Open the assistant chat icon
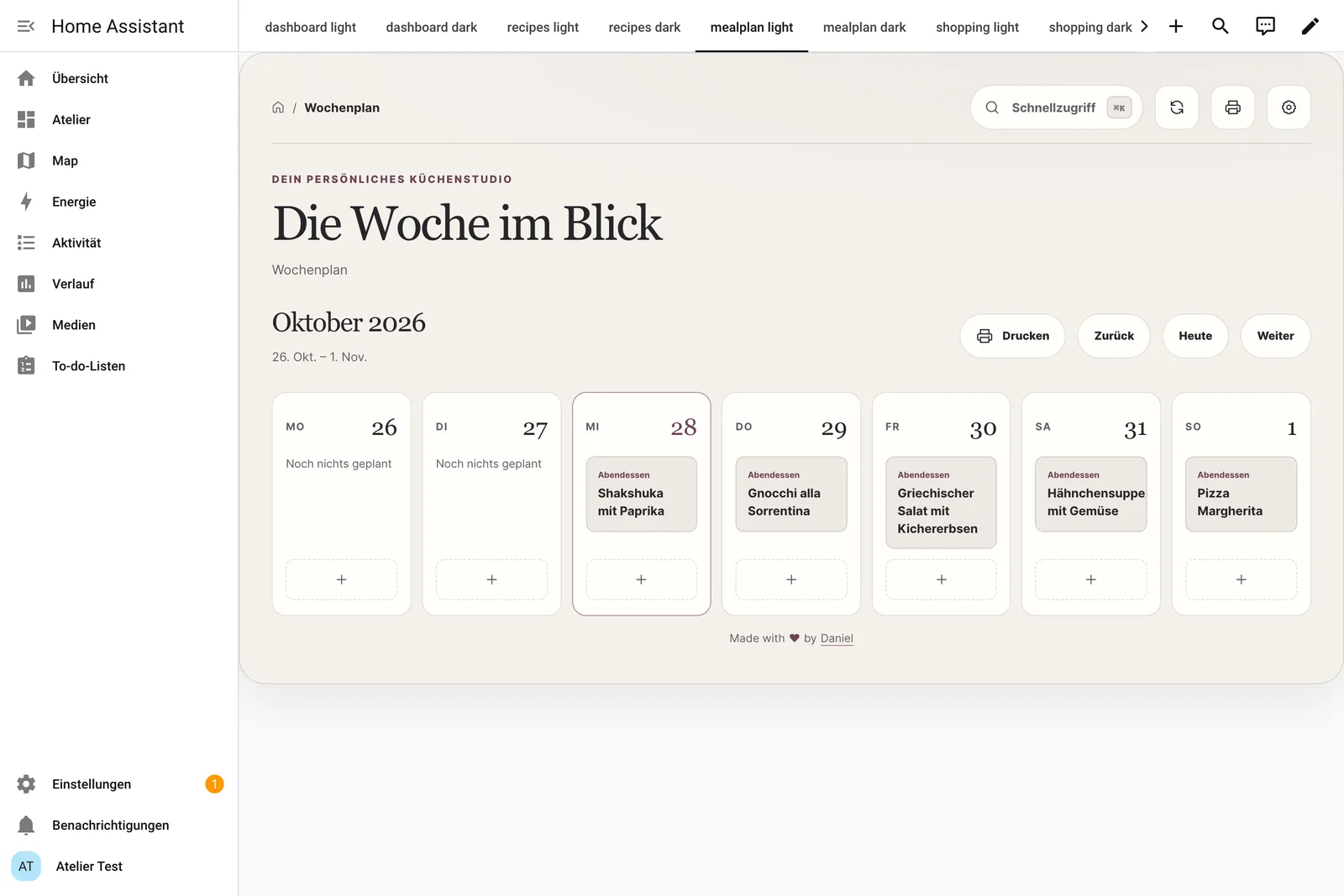The image size is (1344, 896). [x=1265, y=26]
